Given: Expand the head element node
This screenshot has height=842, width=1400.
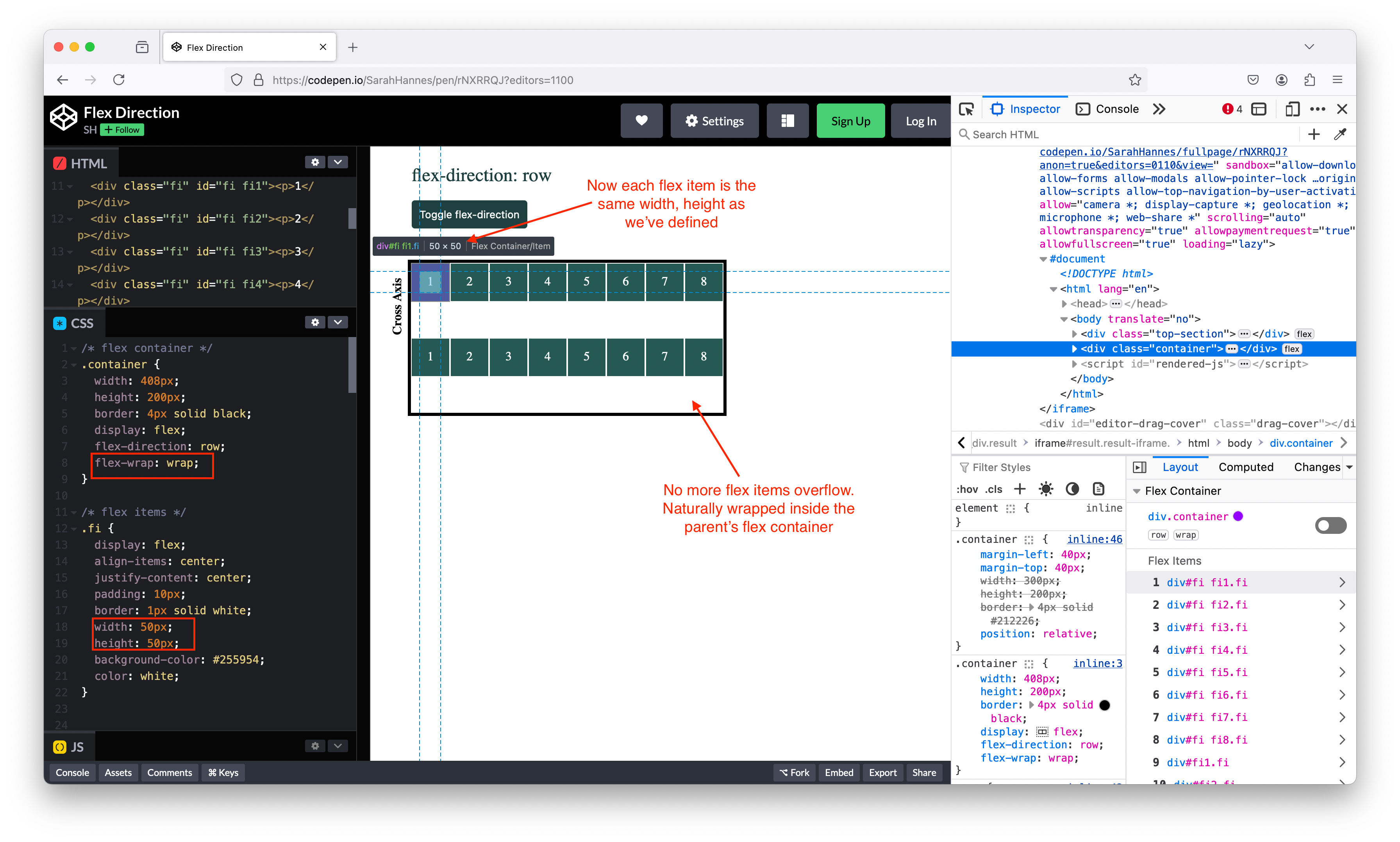Looking at the screenshot, I should pyautogui.click(x=1064, y=303).
